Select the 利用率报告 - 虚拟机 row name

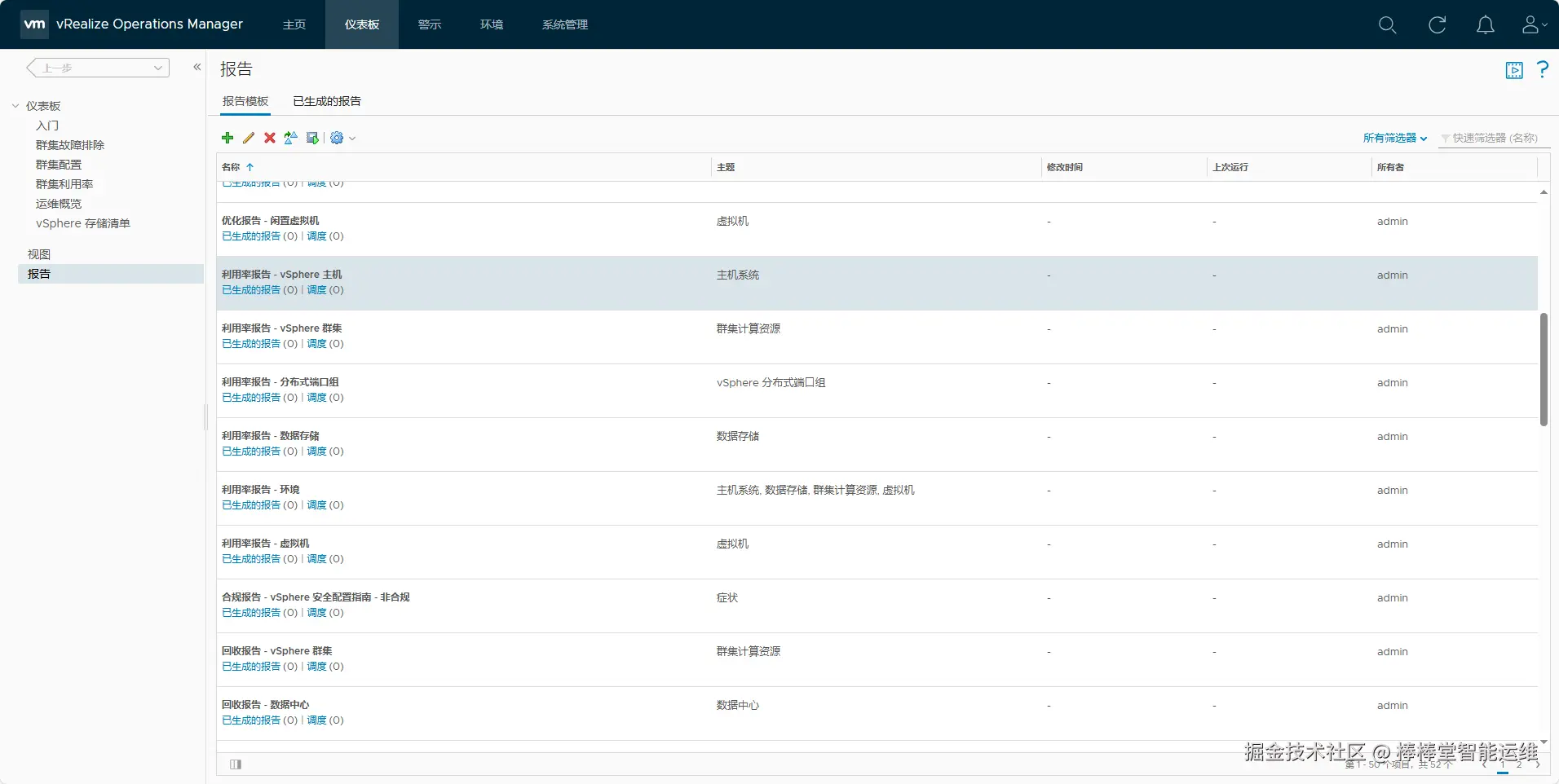[266, 544]
